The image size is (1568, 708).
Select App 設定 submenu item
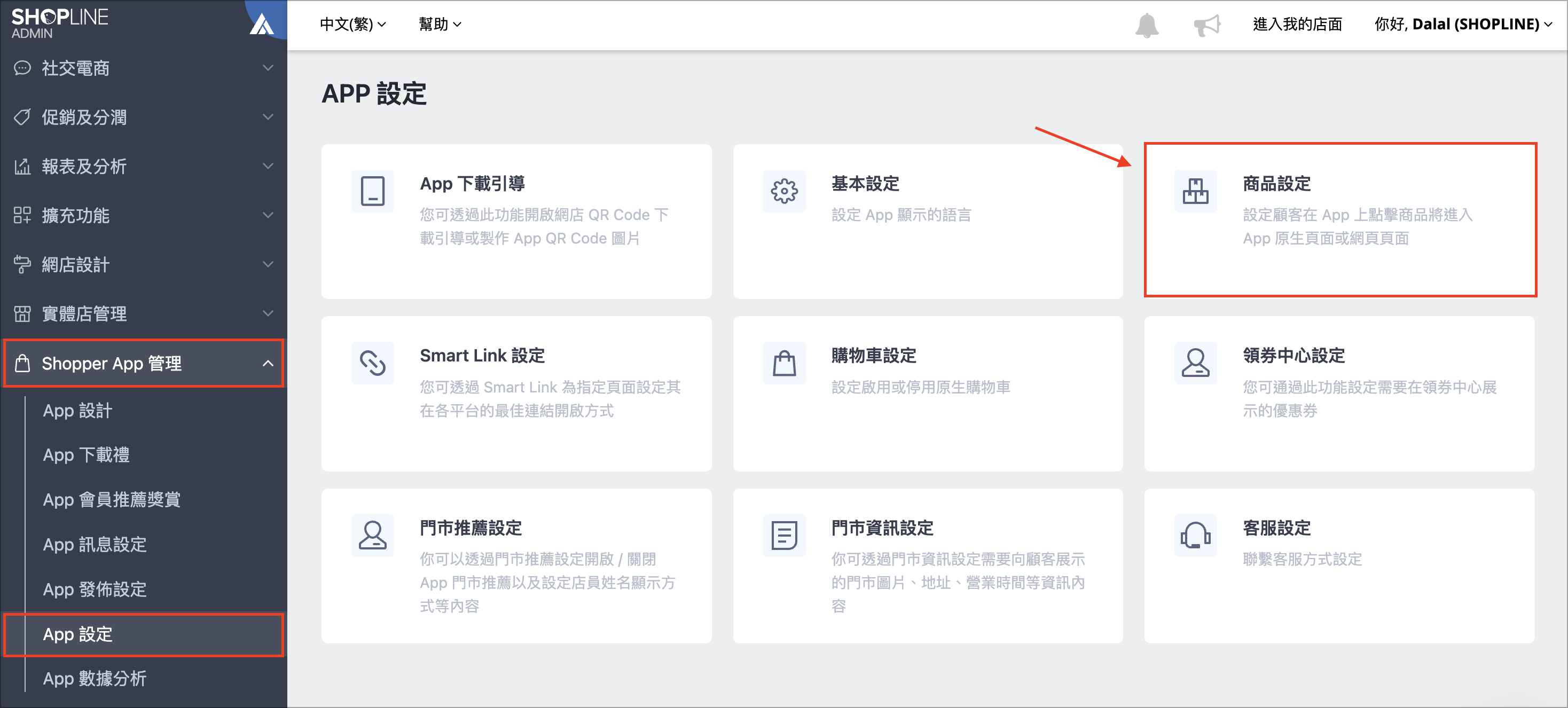click(144, 634)
